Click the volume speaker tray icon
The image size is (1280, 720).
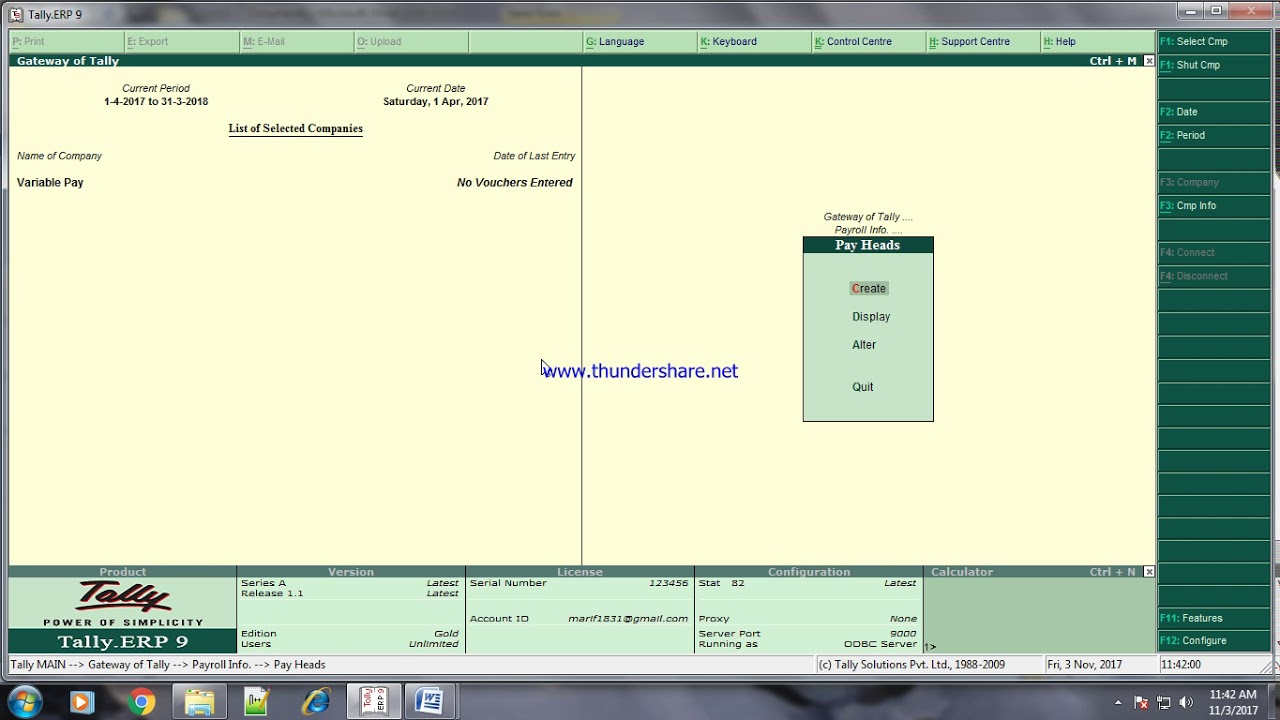coord(1186,702)
